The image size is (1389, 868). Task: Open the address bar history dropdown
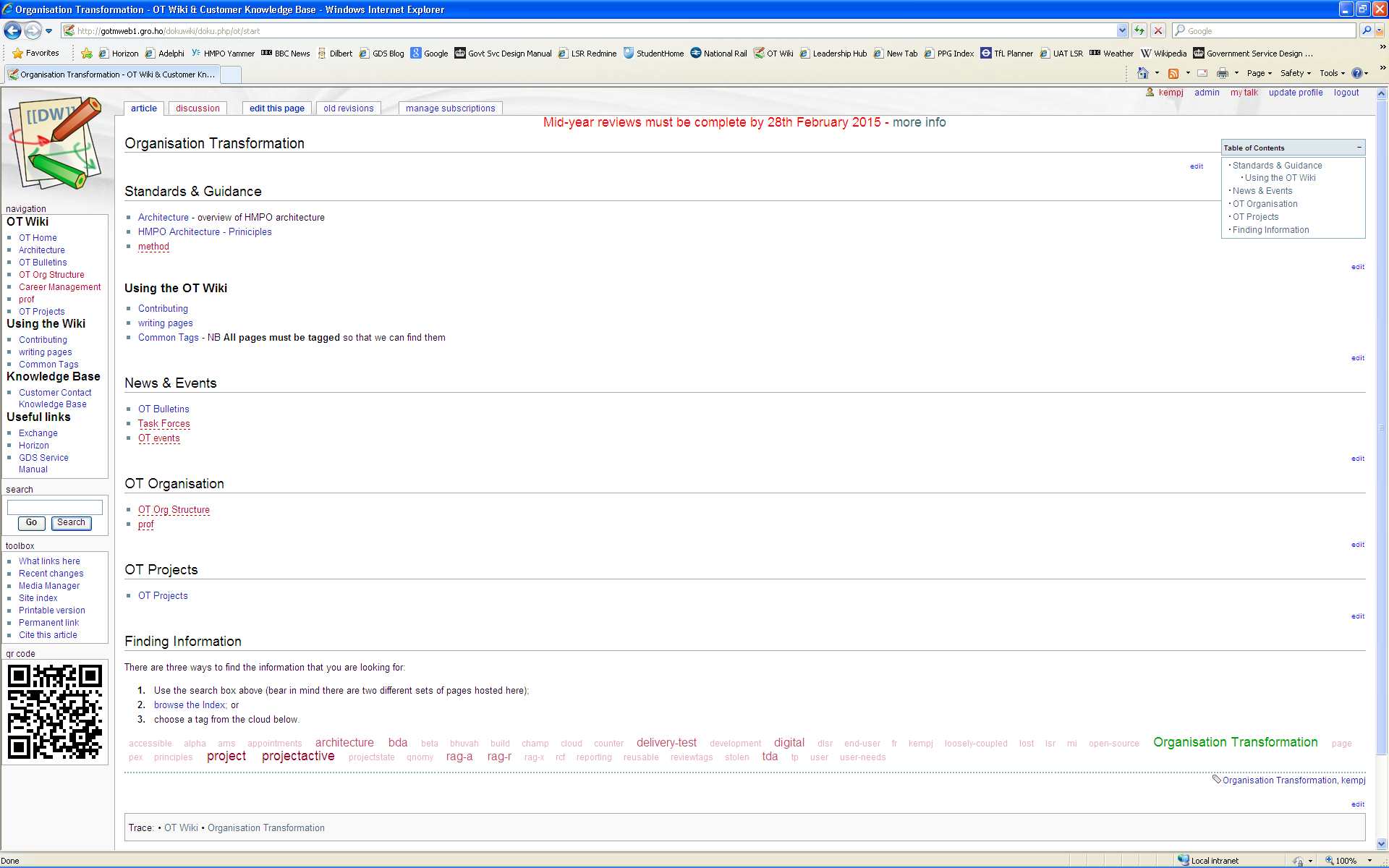[1122, 30]
